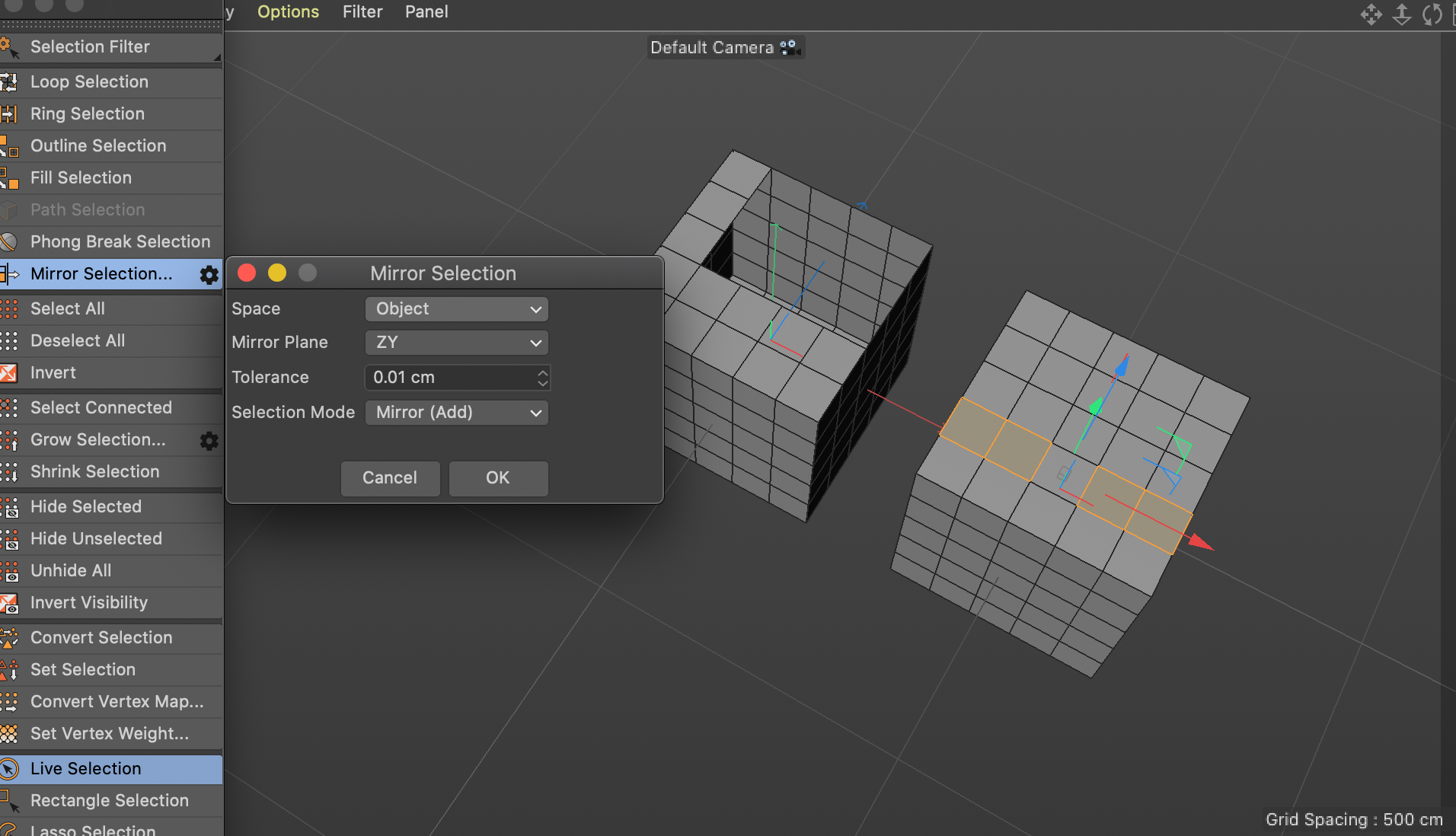Click the red X axis arrow handle

[x=1200, y=541]
